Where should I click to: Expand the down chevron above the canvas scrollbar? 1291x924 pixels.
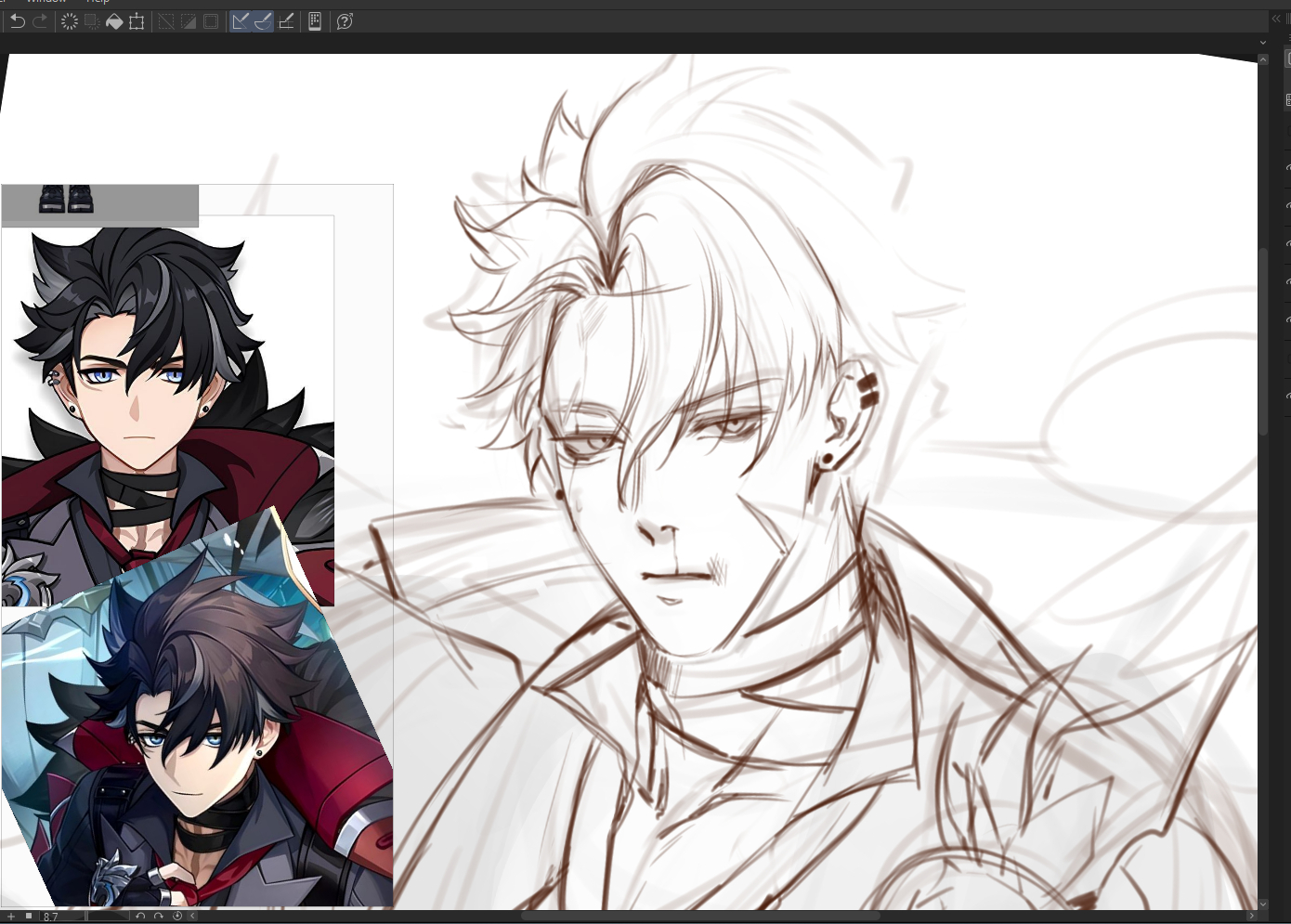point(1263,43)
